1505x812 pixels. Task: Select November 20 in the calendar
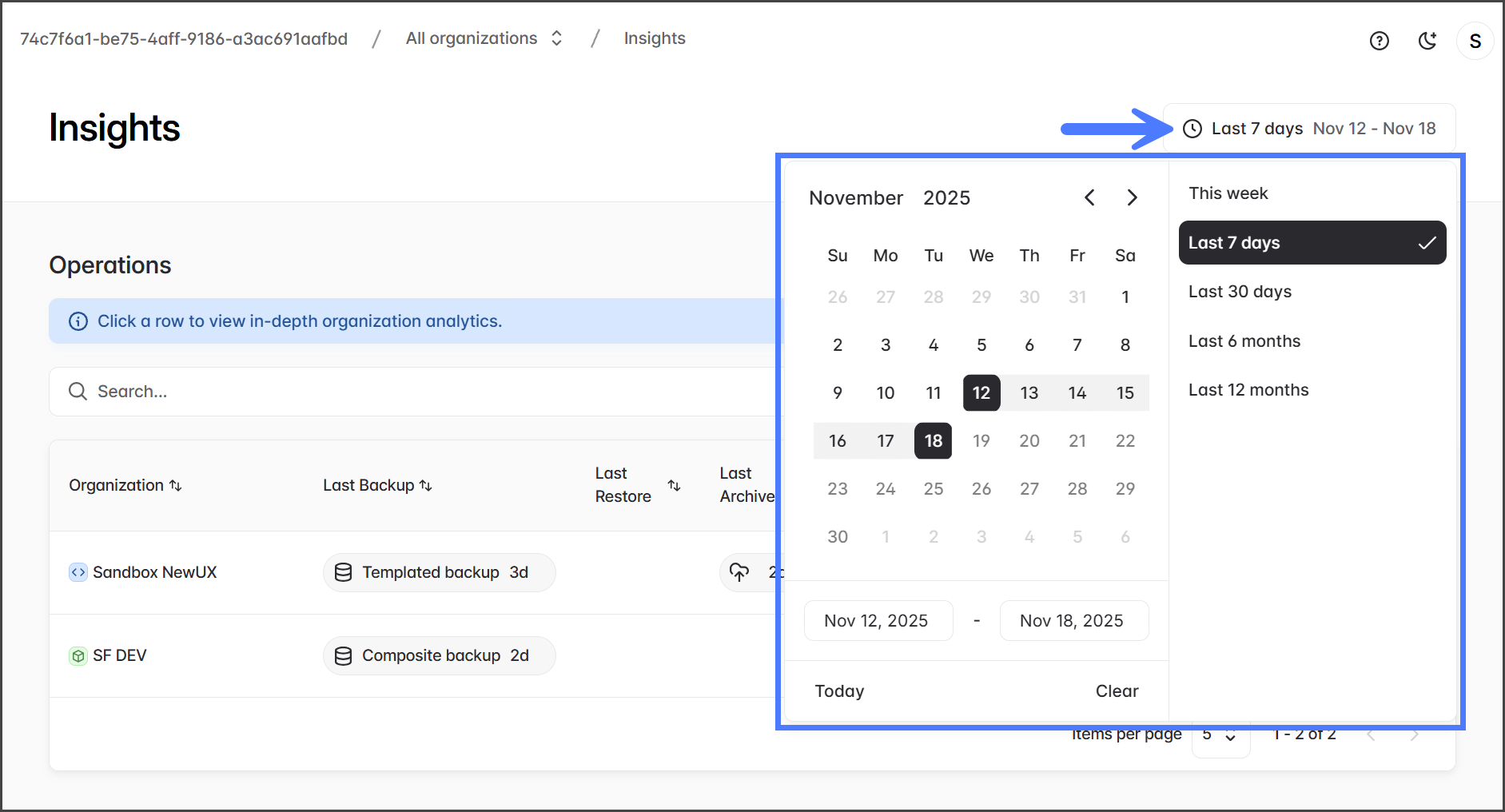(x=1029, y=441)
